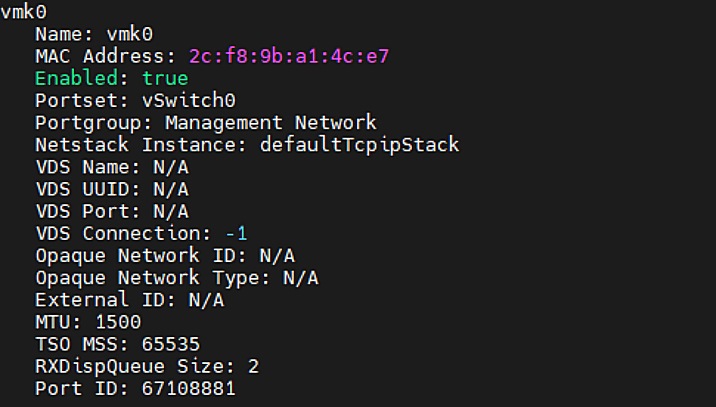Click the 'Management Network' Portgroup value

coord(271,122)
